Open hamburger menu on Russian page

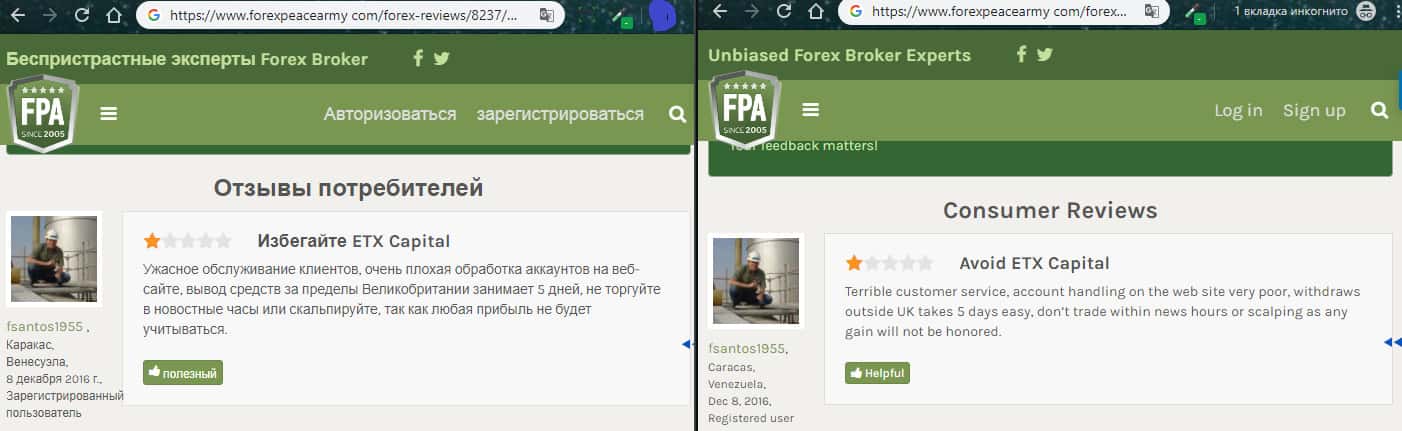pos(109,114)
